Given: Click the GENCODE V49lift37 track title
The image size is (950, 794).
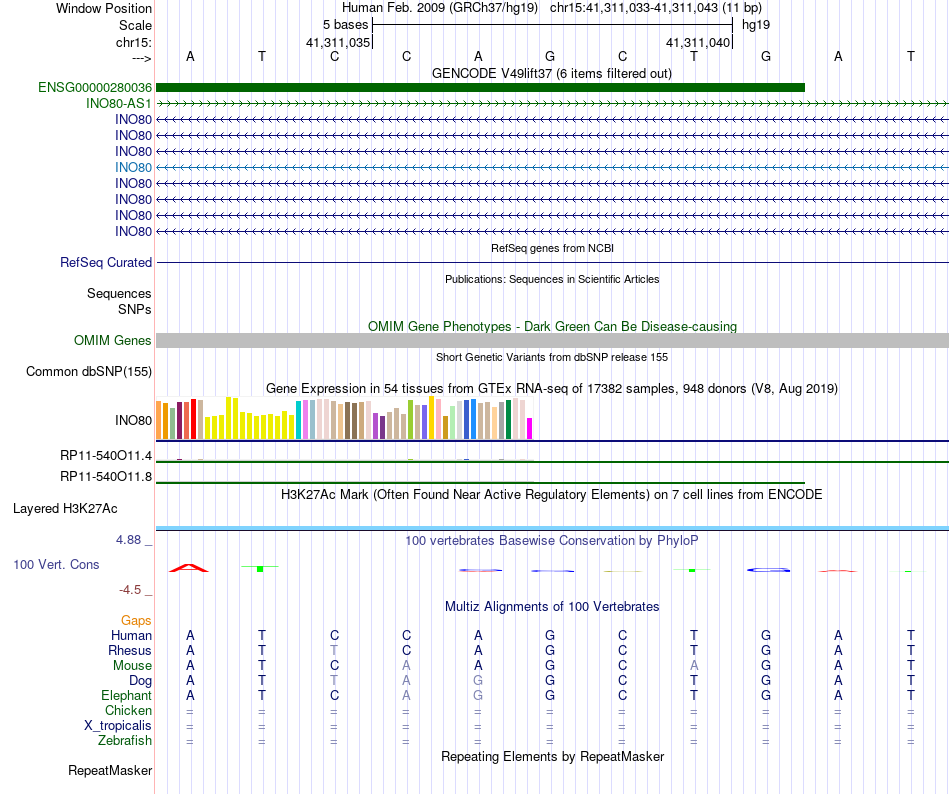Looking at the screenshot, I should tap(551, 73).
